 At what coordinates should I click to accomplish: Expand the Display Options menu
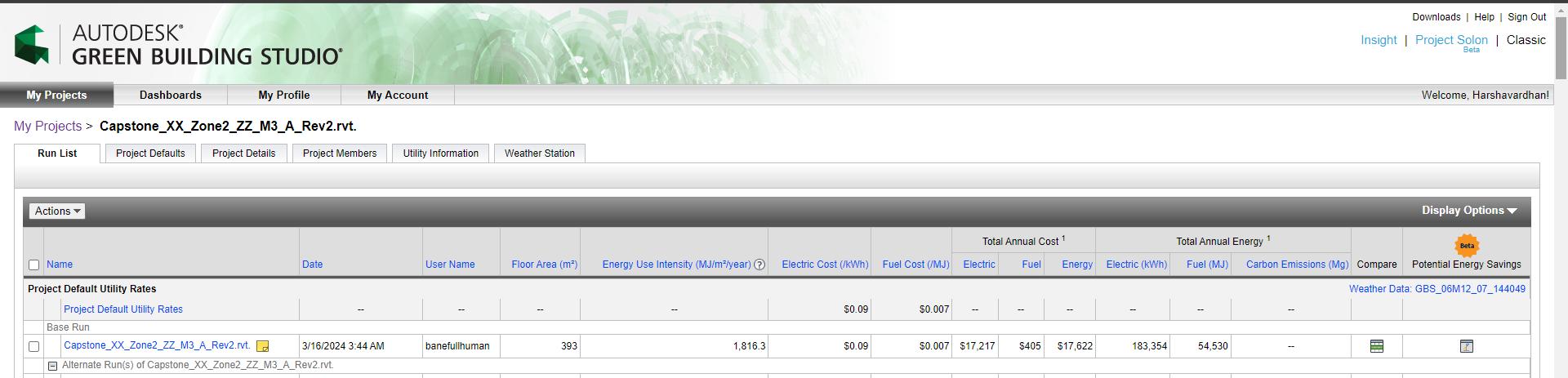tap(1469, 211)
